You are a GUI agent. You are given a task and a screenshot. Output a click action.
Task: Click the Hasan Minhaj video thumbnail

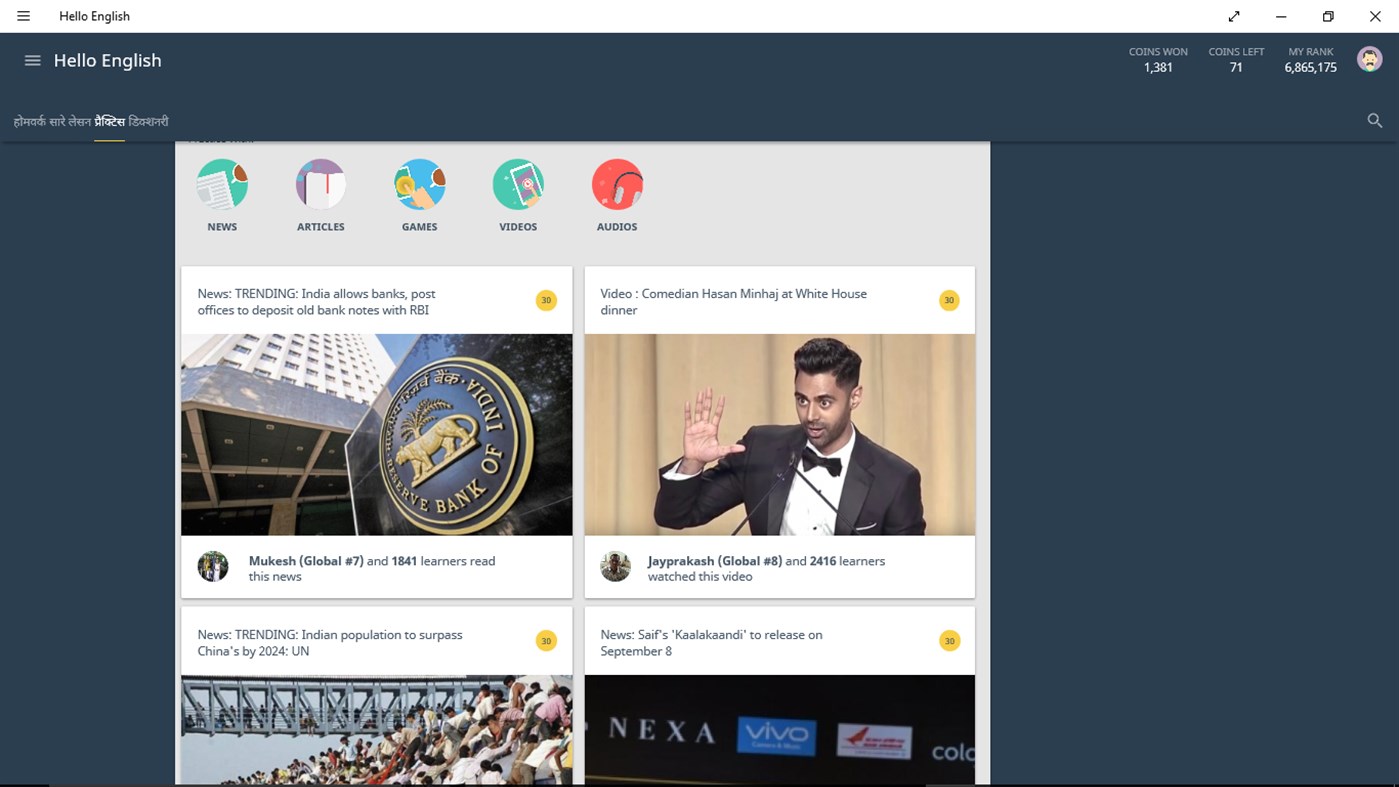pyautogui.click(x=780, y=435)
